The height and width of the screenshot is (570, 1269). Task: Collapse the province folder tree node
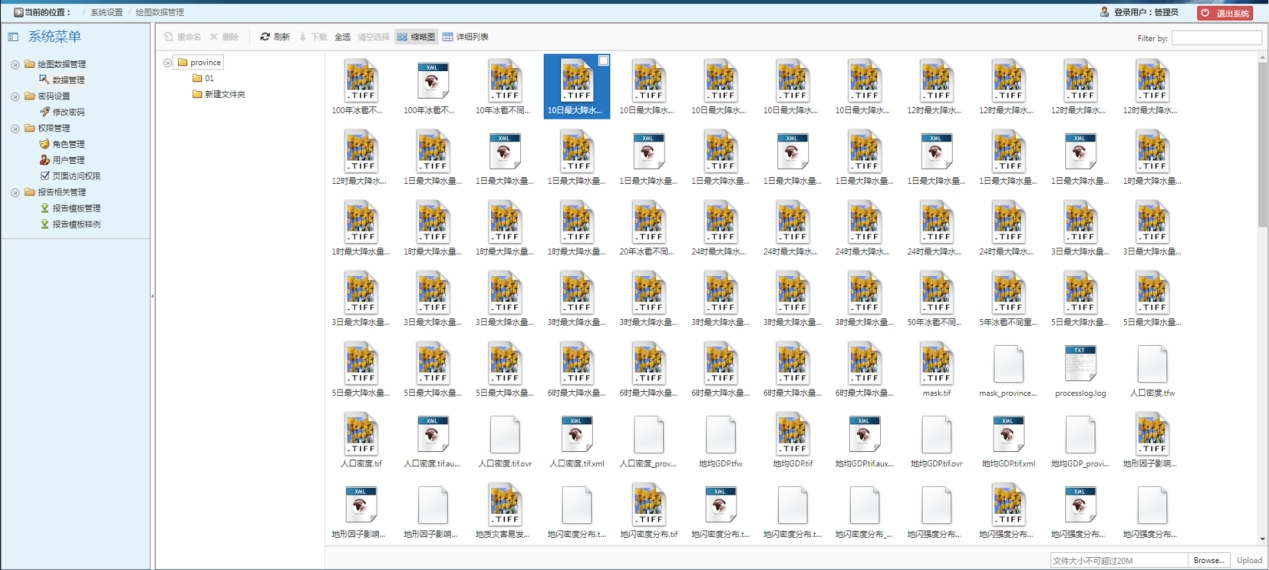pos(168,63)
